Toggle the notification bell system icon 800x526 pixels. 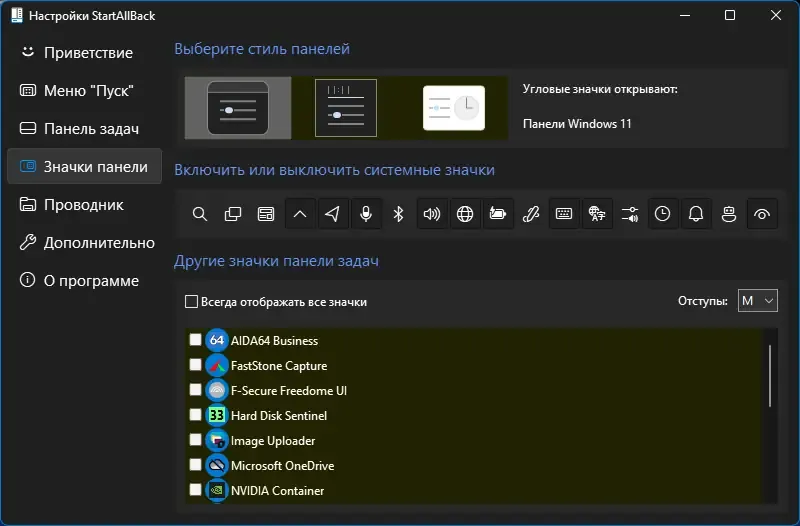(696, 214)
